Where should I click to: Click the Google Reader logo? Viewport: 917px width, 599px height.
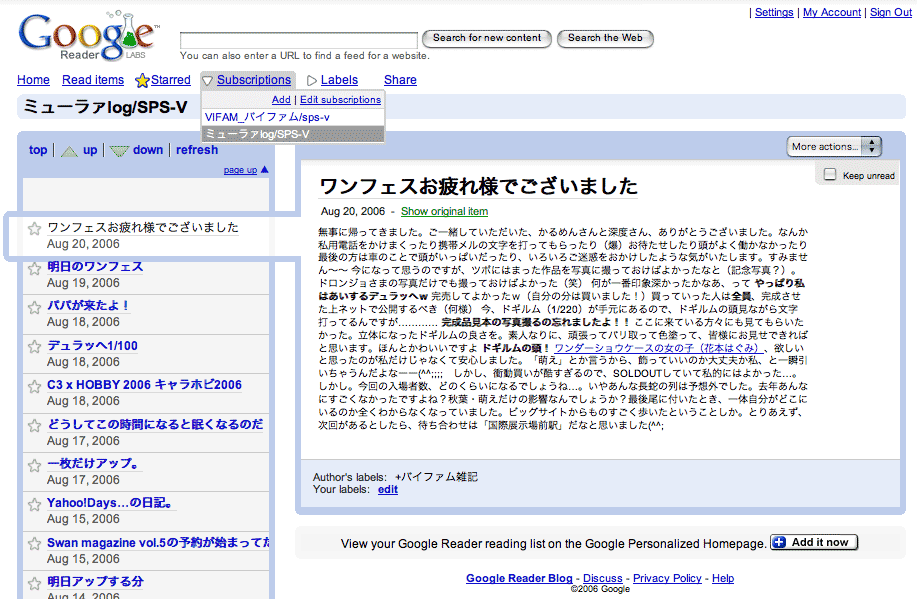88,37
